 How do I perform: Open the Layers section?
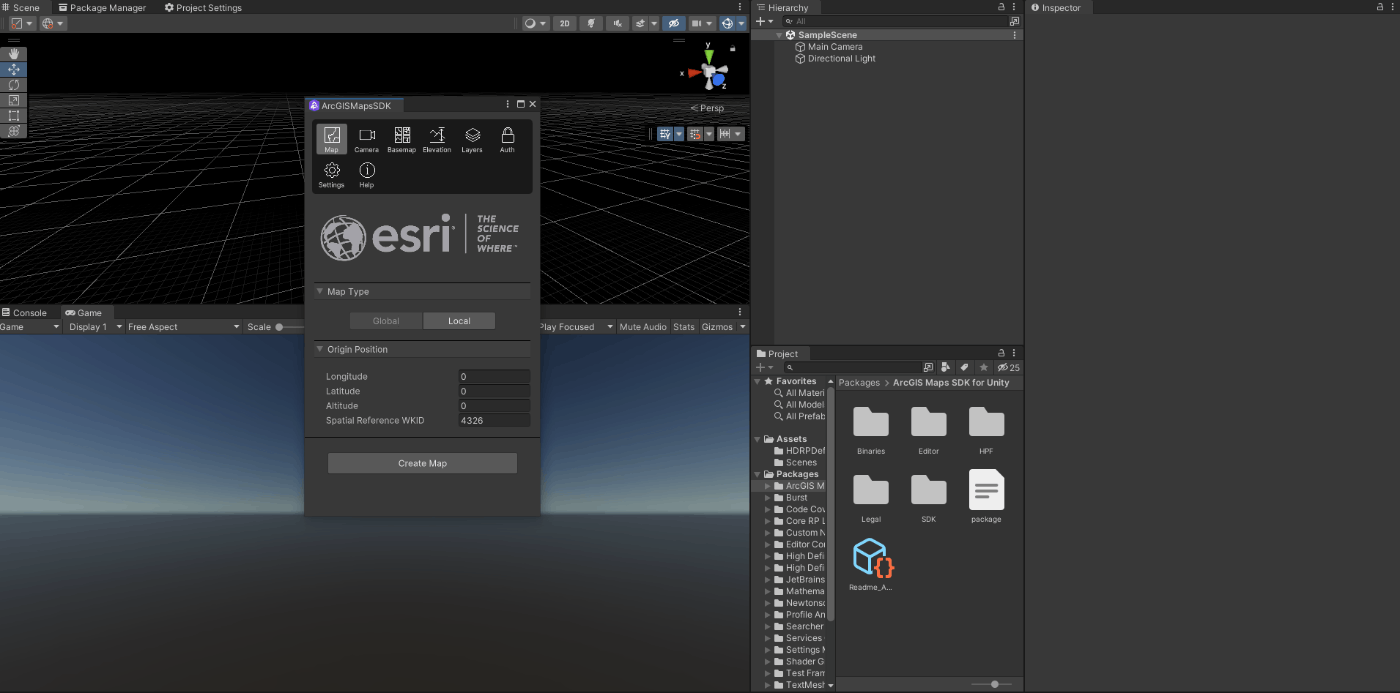tap(472, 139)
